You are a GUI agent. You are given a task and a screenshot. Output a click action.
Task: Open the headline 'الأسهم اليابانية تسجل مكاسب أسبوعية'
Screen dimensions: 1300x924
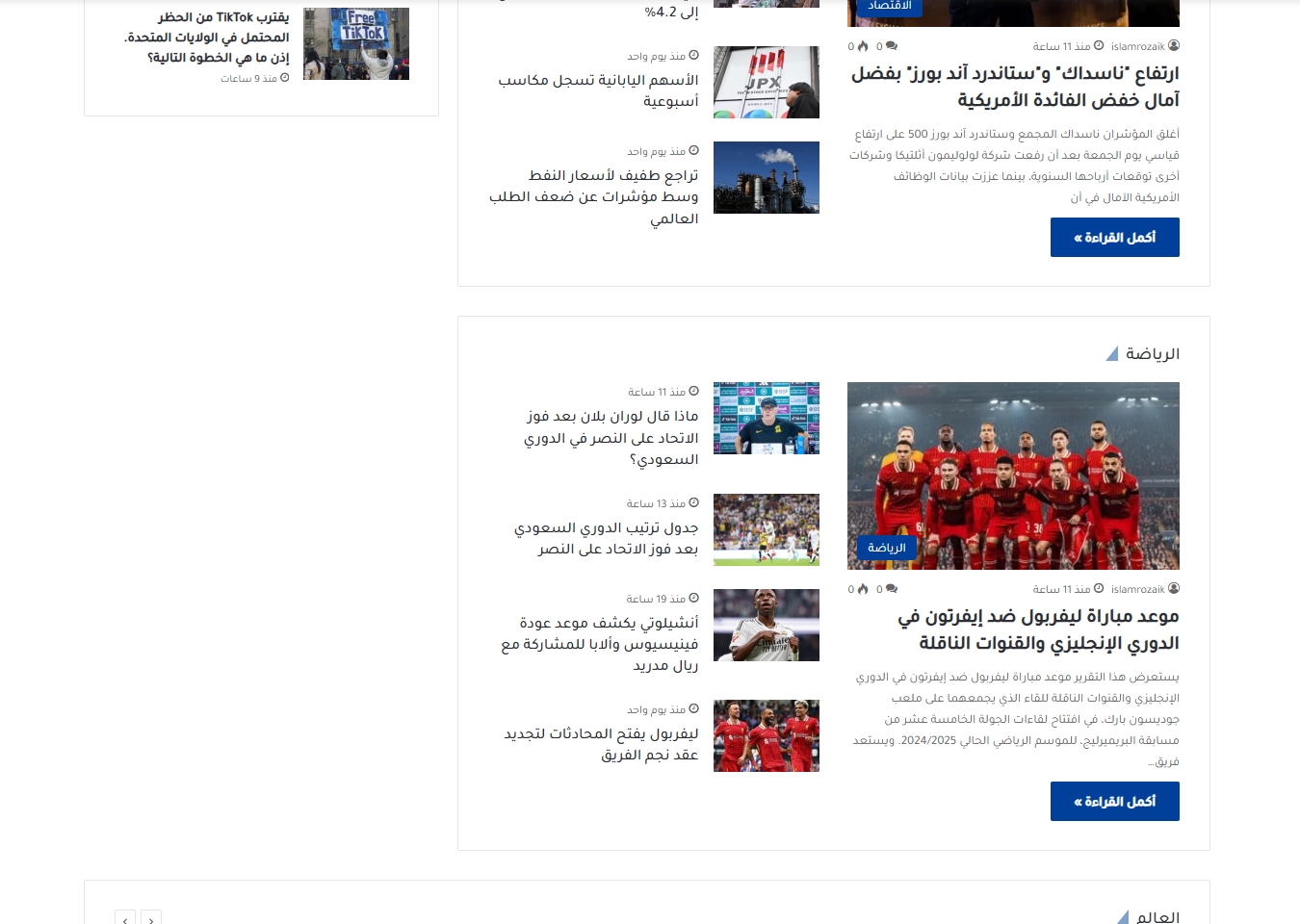[598, 90]
